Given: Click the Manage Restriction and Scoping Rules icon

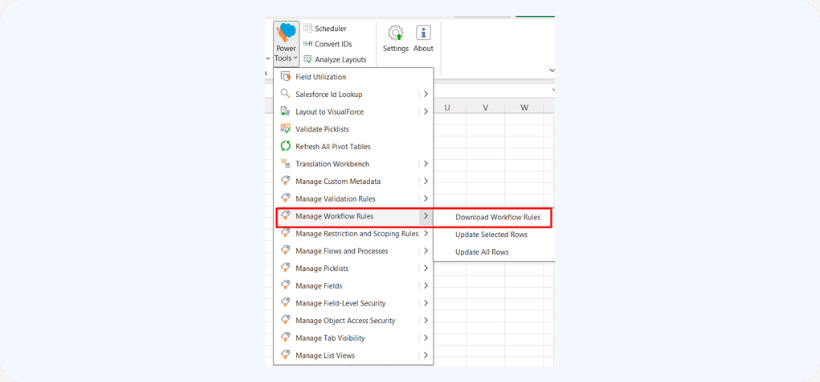Looking at the screenshot, I should [x=286, y=233].
